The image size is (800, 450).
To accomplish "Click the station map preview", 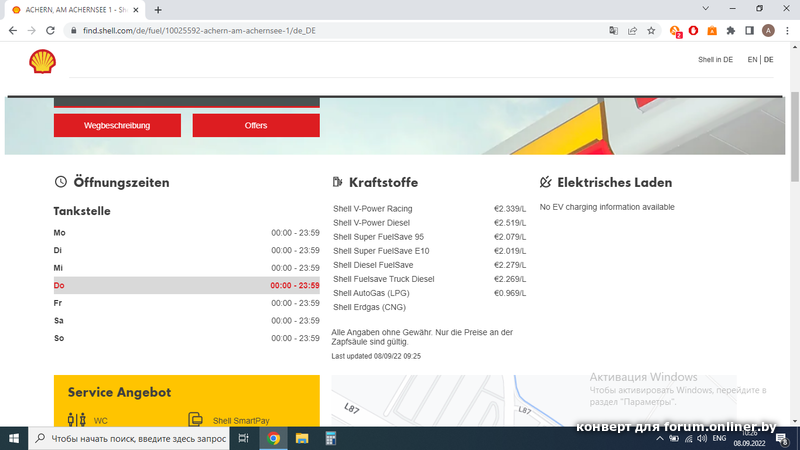I will pyautogui.click(x=534, y=401).
